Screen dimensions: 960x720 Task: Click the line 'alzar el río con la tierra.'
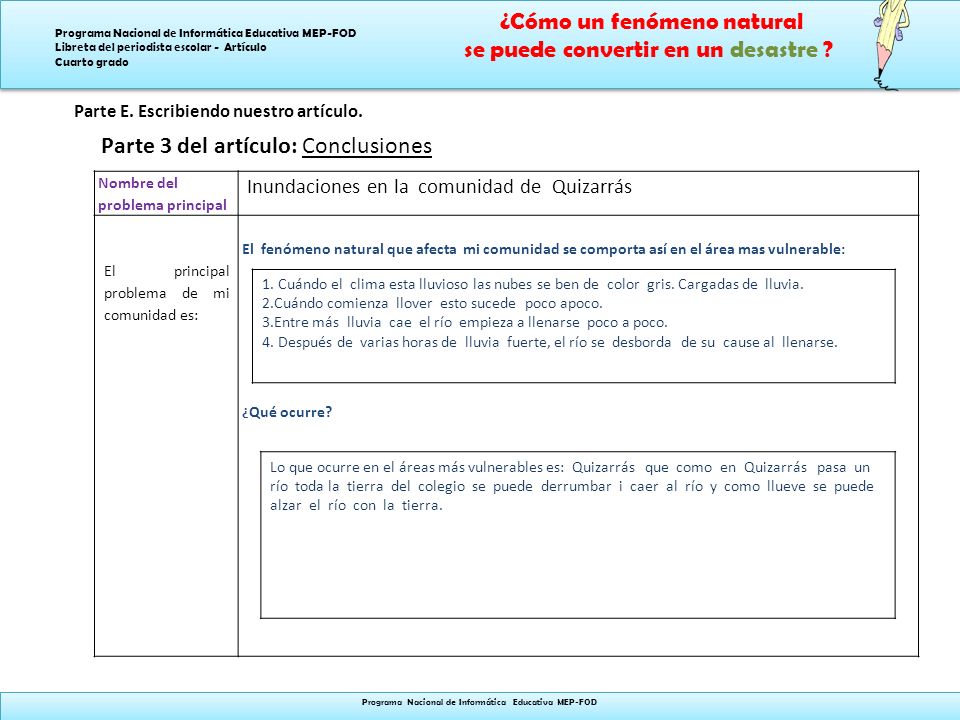(x=356, y=505)
